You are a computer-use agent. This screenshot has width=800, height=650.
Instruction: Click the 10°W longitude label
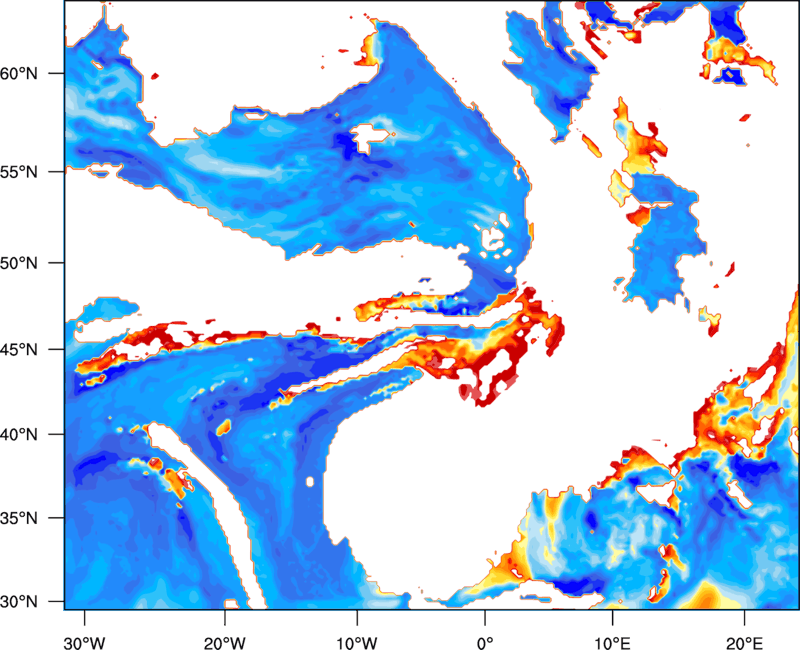(357, 642)
